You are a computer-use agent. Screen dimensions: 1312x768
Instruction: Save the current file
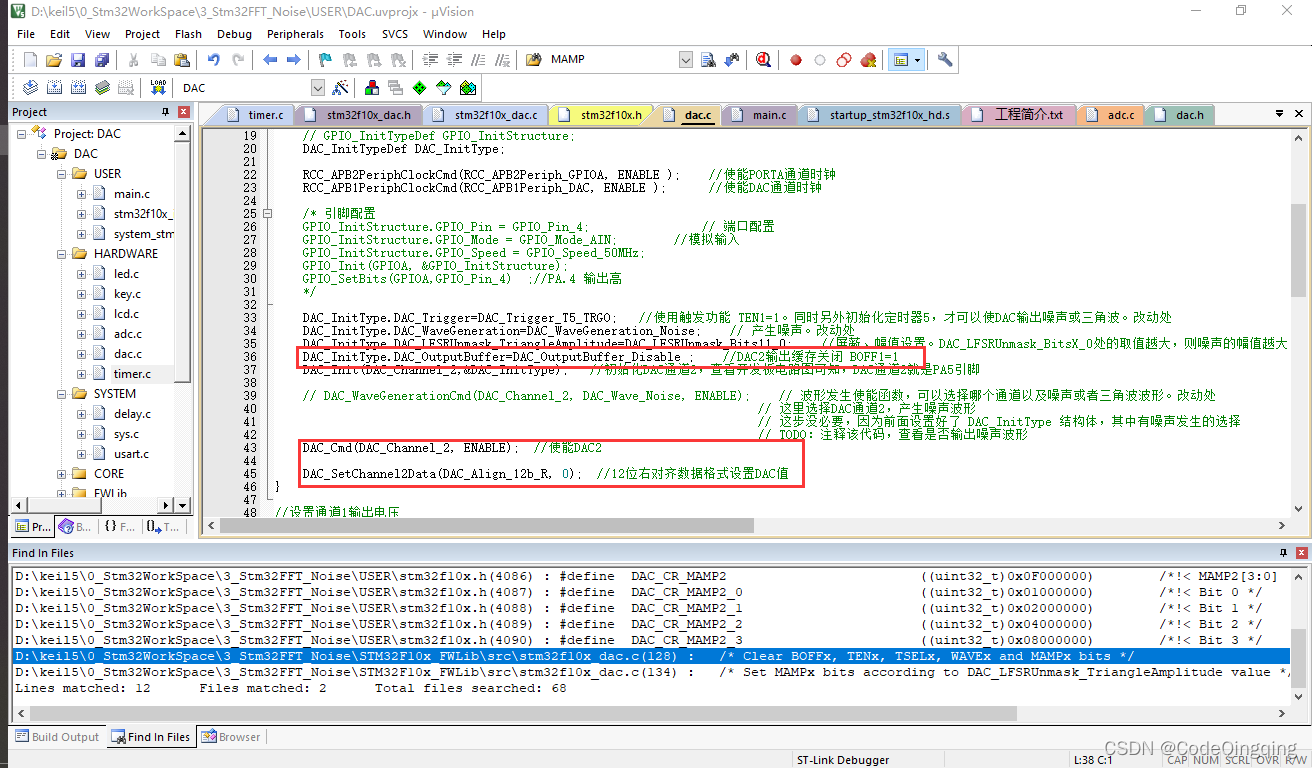tap(78, 60)
